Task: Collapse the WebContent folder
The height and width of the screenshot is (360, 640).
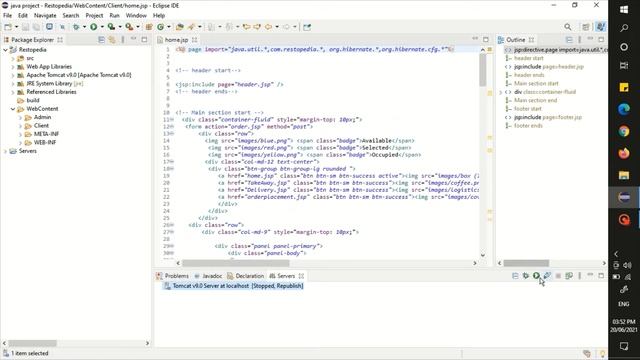Action: tap(13, 109)
